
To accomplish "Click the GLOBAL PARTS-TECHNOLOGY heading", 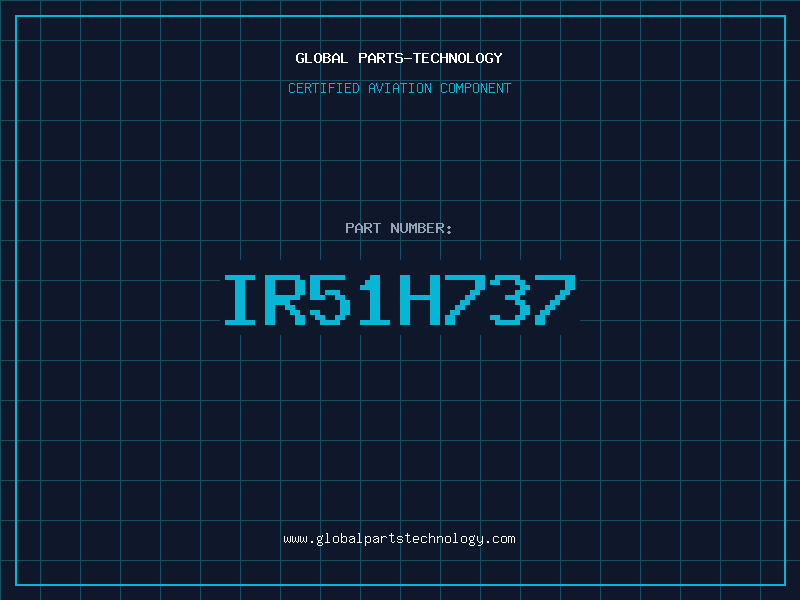I will (x=399, y=58).
